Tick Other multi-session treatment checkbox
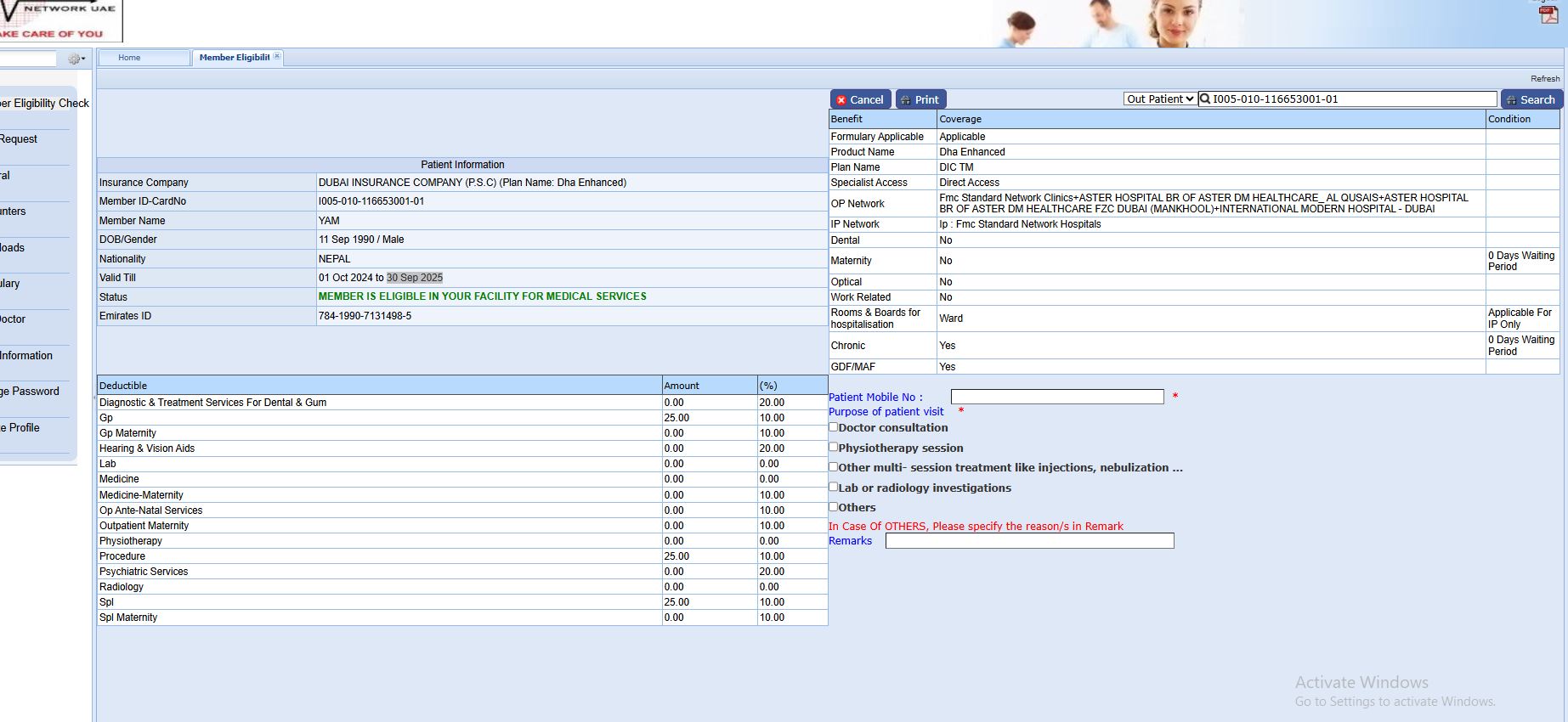 pyautogui.click(x=834, y=466)
